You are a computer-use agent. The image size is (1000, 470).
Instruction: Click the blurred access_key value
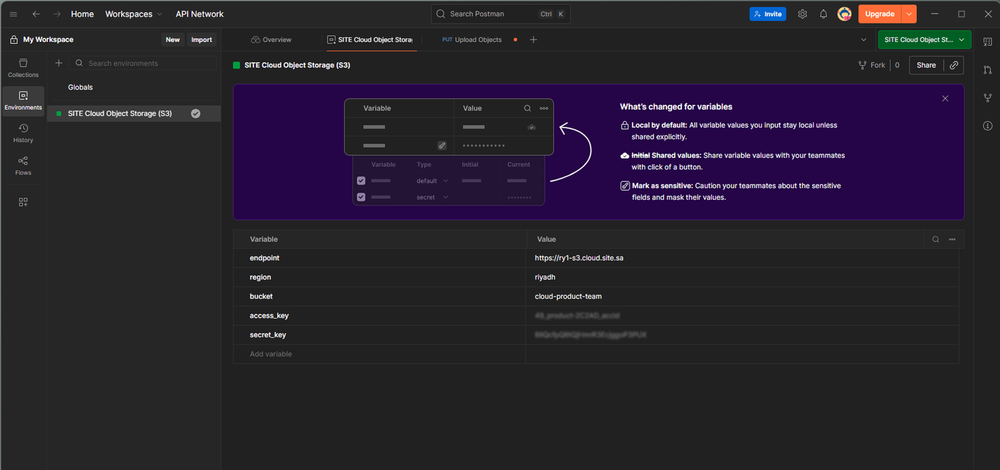pyautogui.click(x=577, y=316)
